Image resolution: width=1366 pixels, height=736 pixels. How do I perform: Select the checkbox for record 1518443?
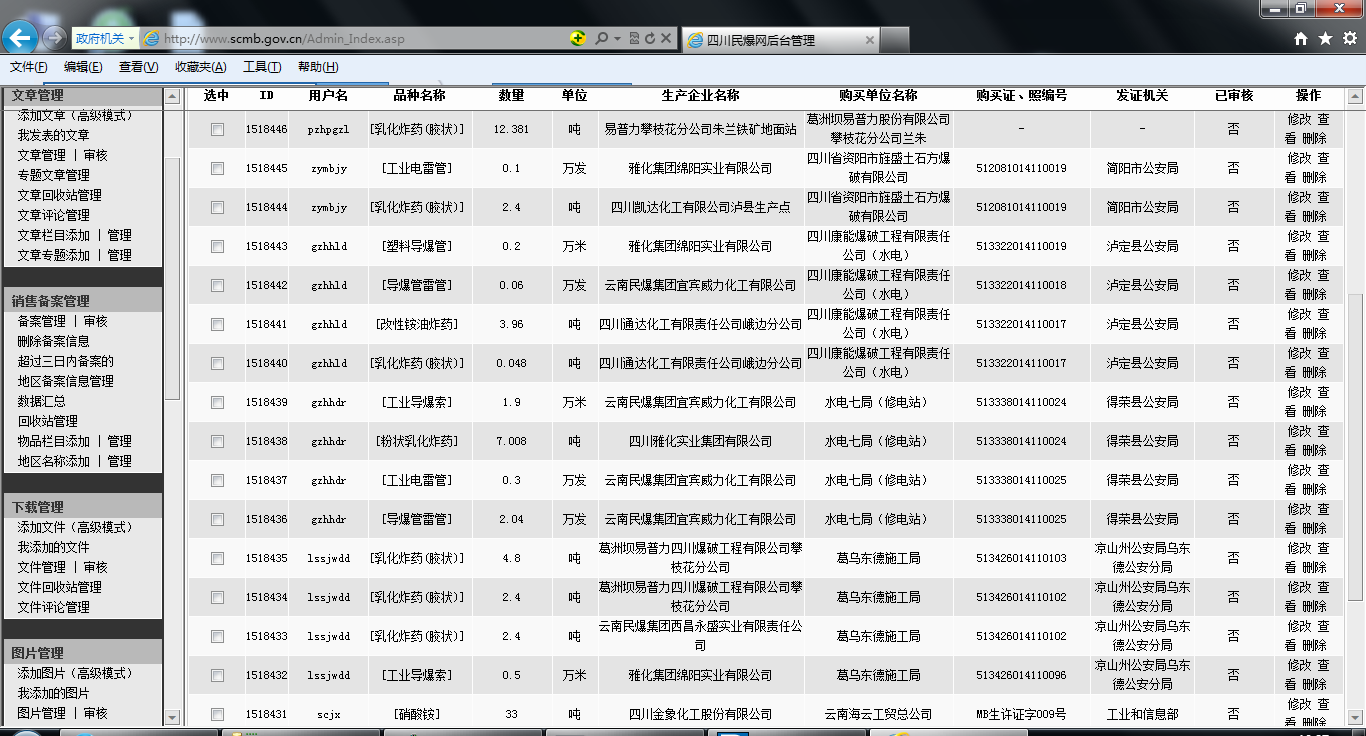click(217, 247)
